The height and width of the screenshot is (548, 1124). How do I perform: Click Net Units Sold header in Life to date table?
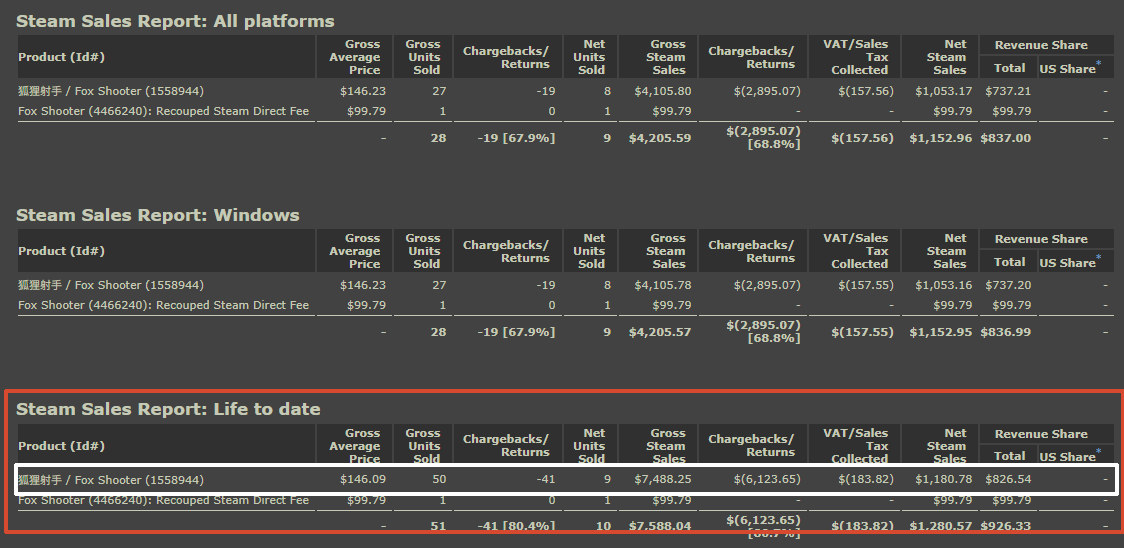[x=591, y=445]
